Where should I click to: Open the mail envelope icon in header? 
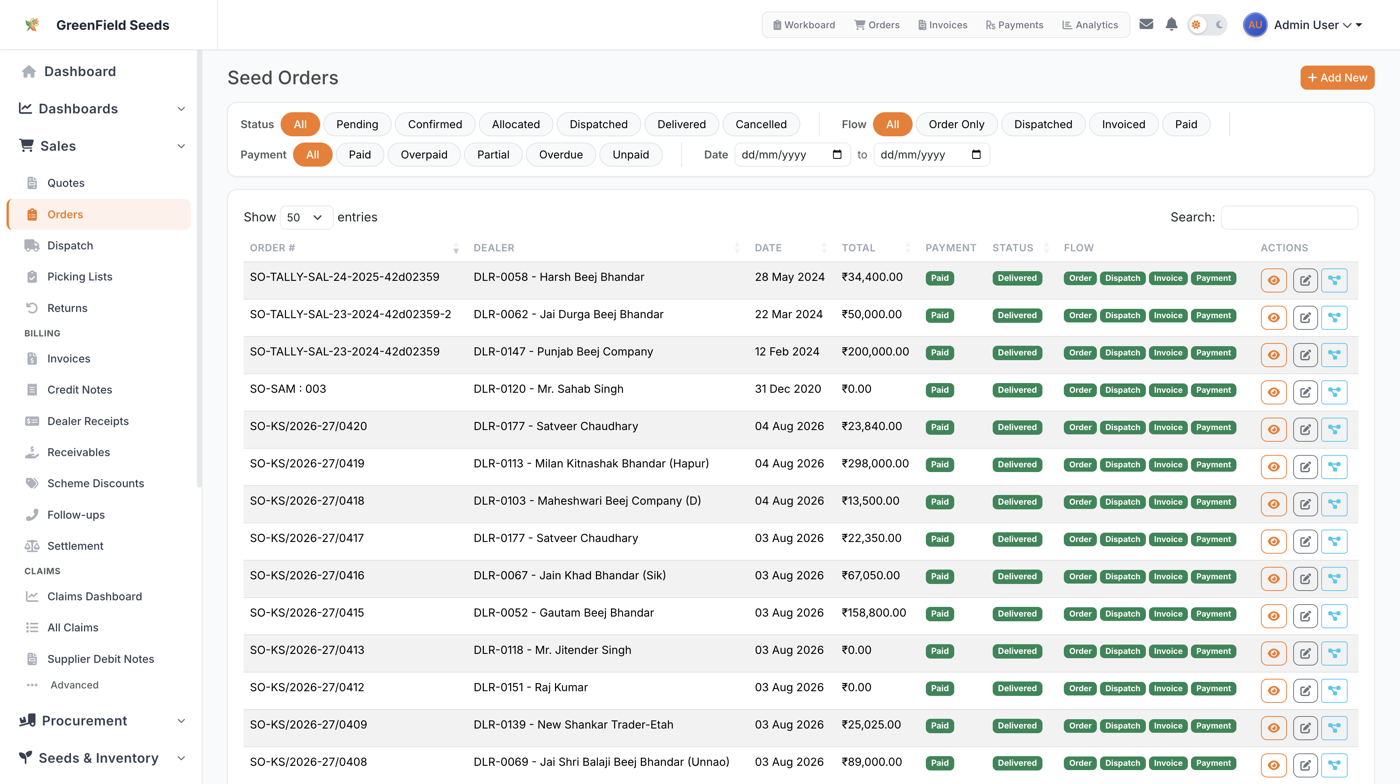point(1146,24)
